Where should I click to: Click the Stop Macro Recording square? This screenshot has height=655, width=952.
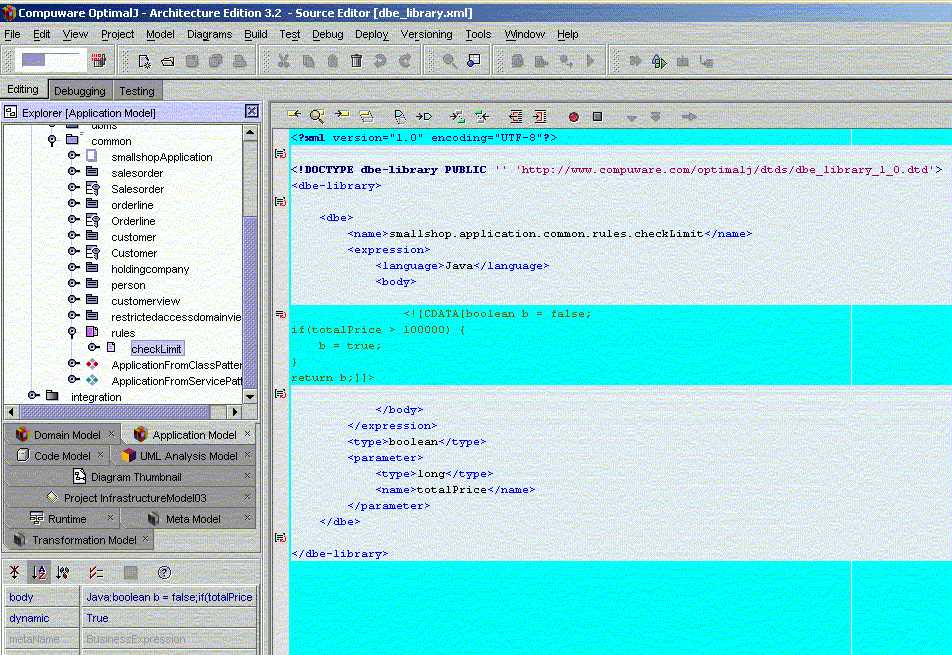coord(597,116)
